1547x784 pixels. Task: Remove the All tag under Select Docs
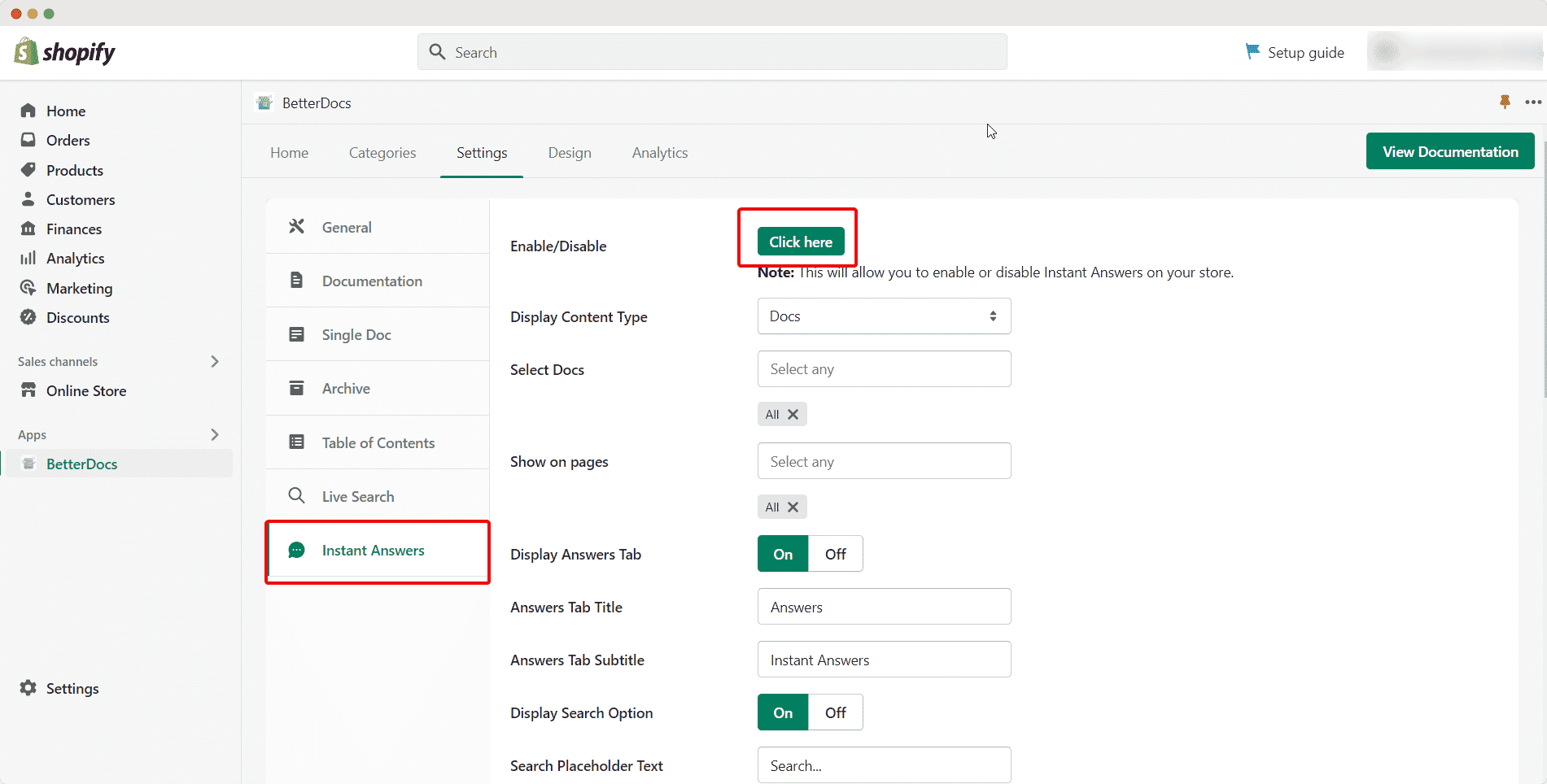point(793,414)
